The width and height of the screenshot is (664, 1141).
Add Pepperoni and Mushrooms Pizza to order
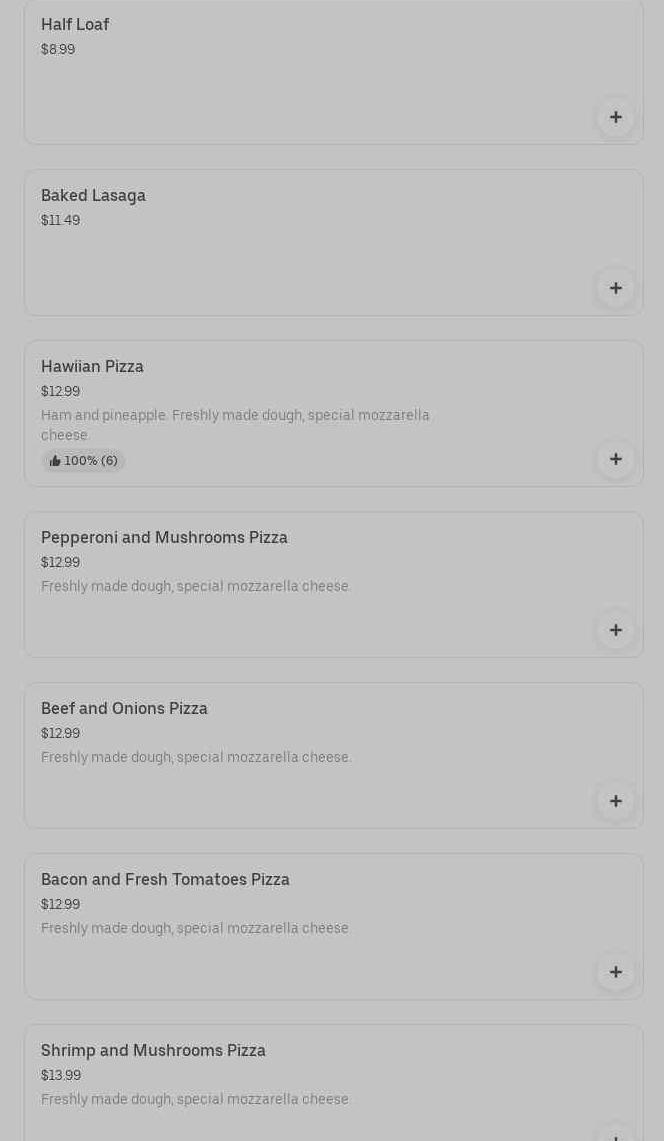click(x=615, y=631)
